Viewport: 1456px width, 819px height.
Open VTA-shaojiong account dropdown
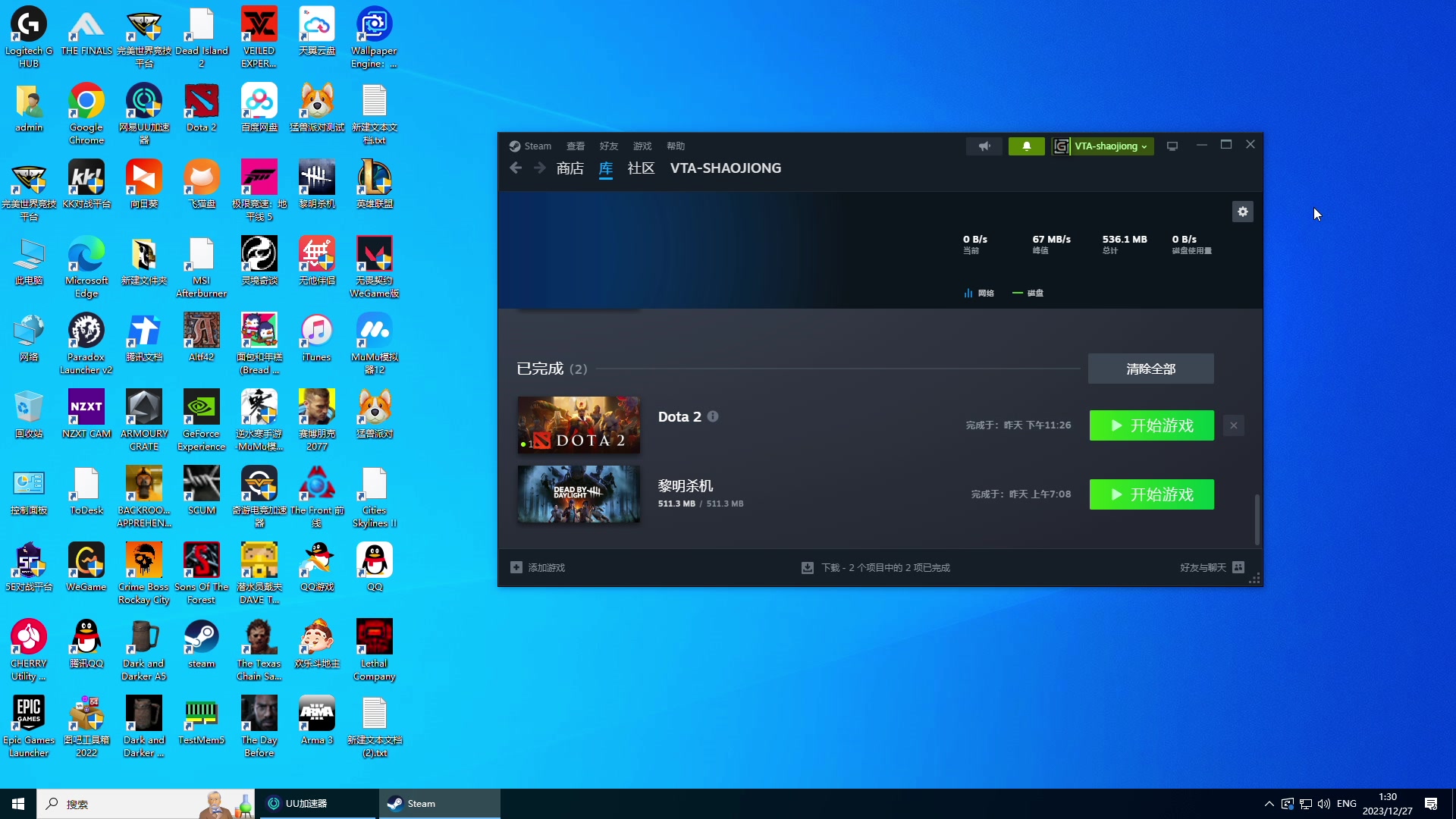pyautogui.click(x=1103, y=146)
